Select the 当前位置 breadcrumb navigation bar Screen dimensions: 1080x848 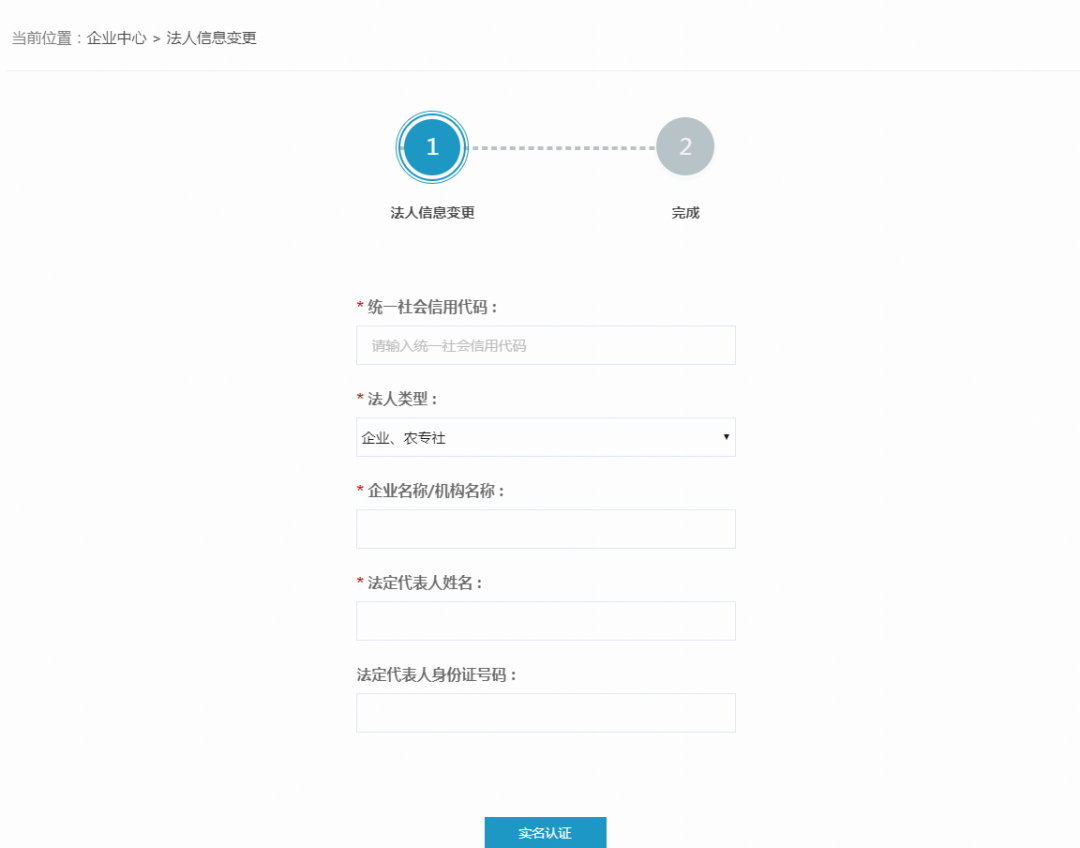[133, 38]
